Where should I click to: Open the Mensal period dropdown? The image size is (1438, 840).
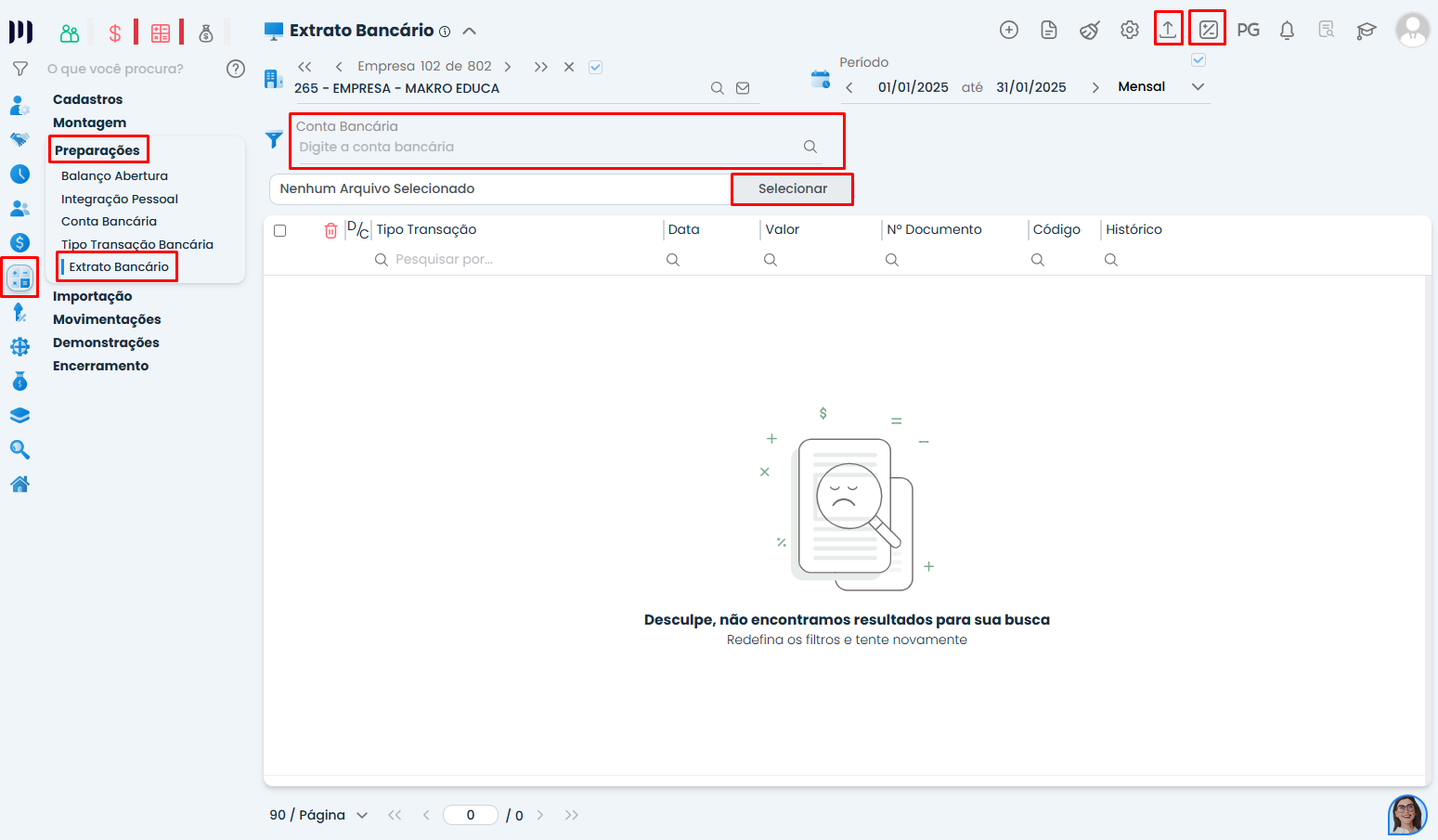coord(1198,86)
